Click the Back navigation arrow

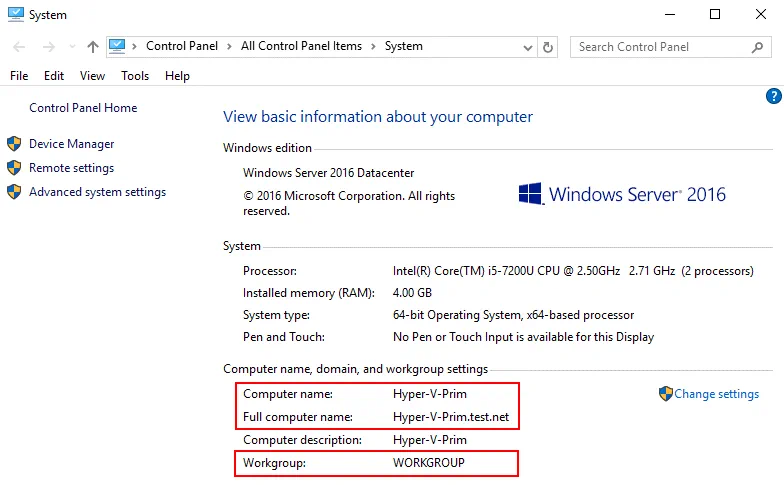(x=20, y=47)
